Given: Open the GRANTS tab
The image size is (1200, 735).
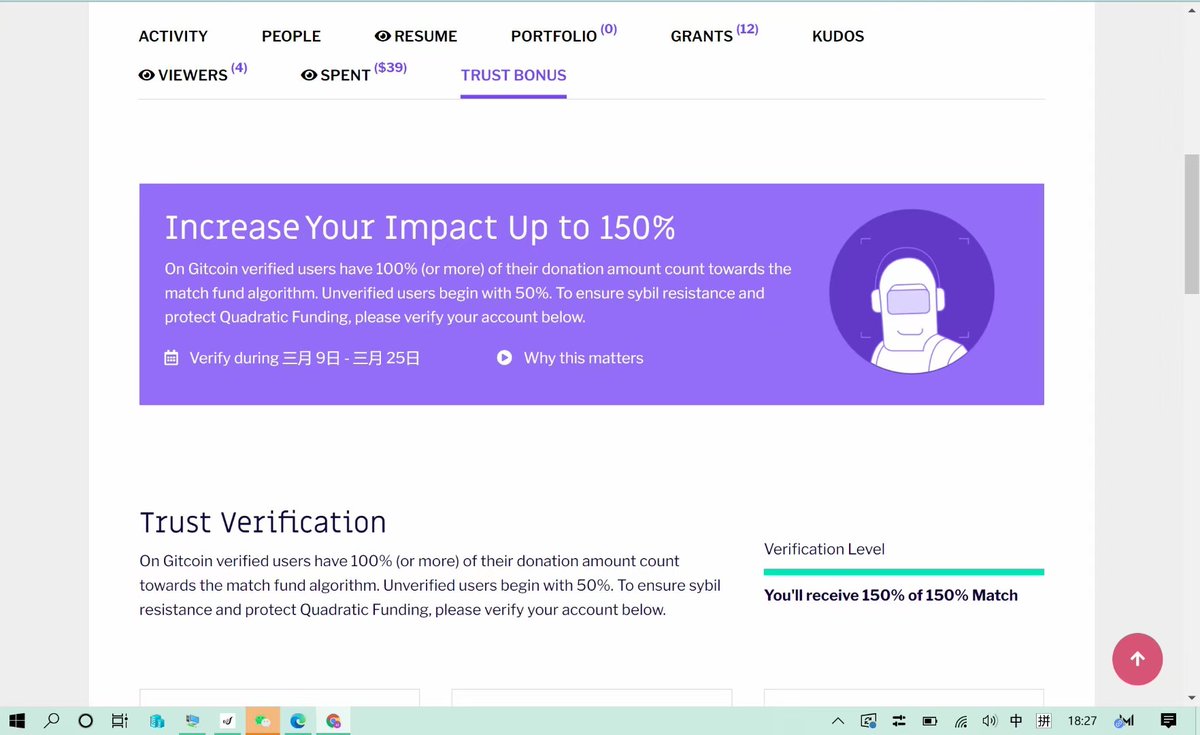Looking at the screenshot, I should 714,34.
